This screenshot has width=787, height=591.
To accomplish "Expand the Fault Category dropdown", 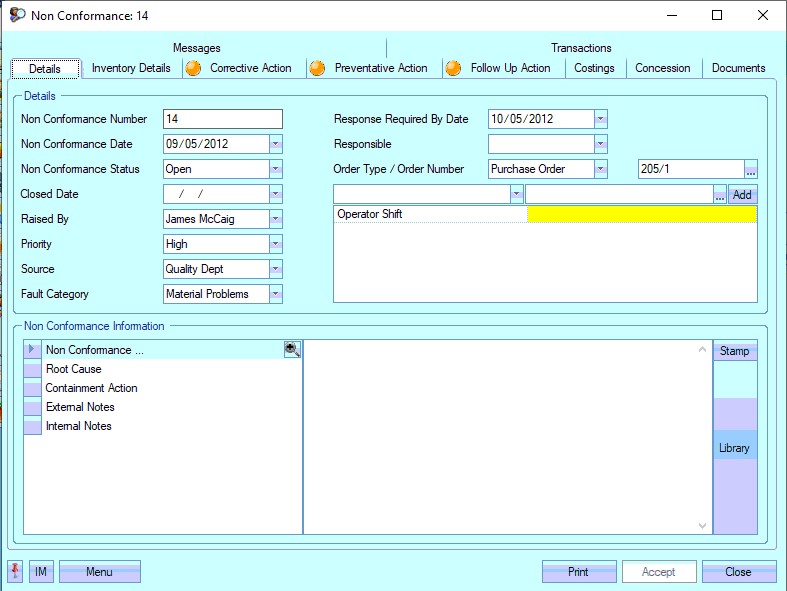I will point(275,294).
